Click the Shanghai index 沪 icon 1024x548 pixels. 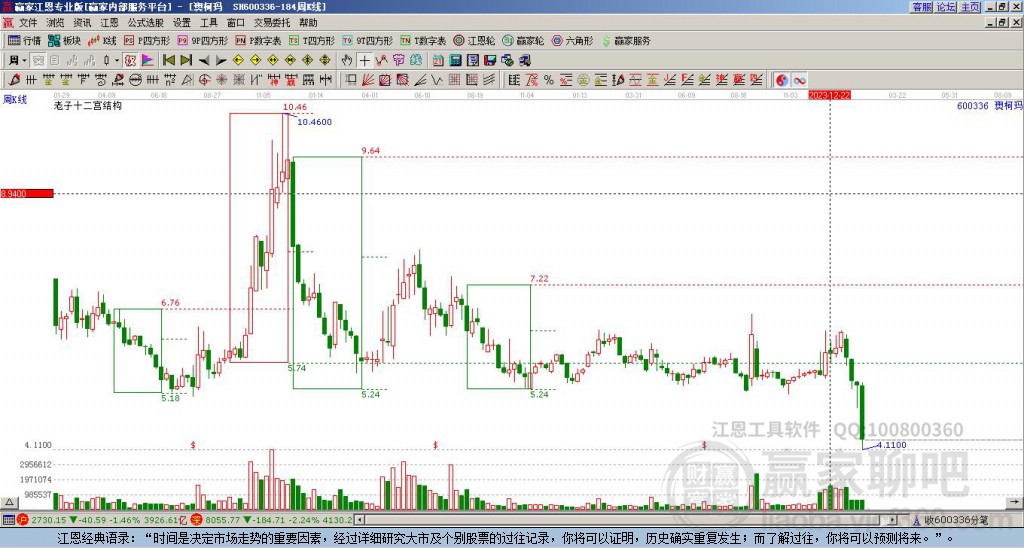point(23,520)
